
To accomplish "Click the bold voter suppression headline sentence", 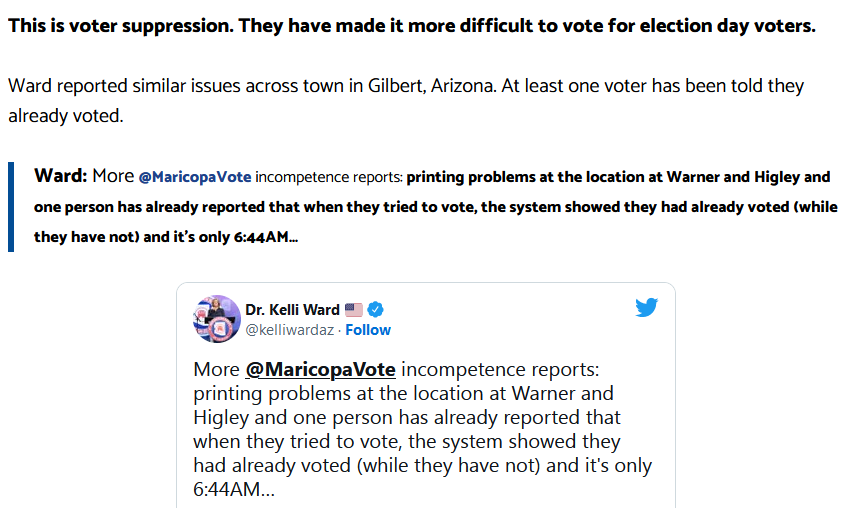I will 412,25.
